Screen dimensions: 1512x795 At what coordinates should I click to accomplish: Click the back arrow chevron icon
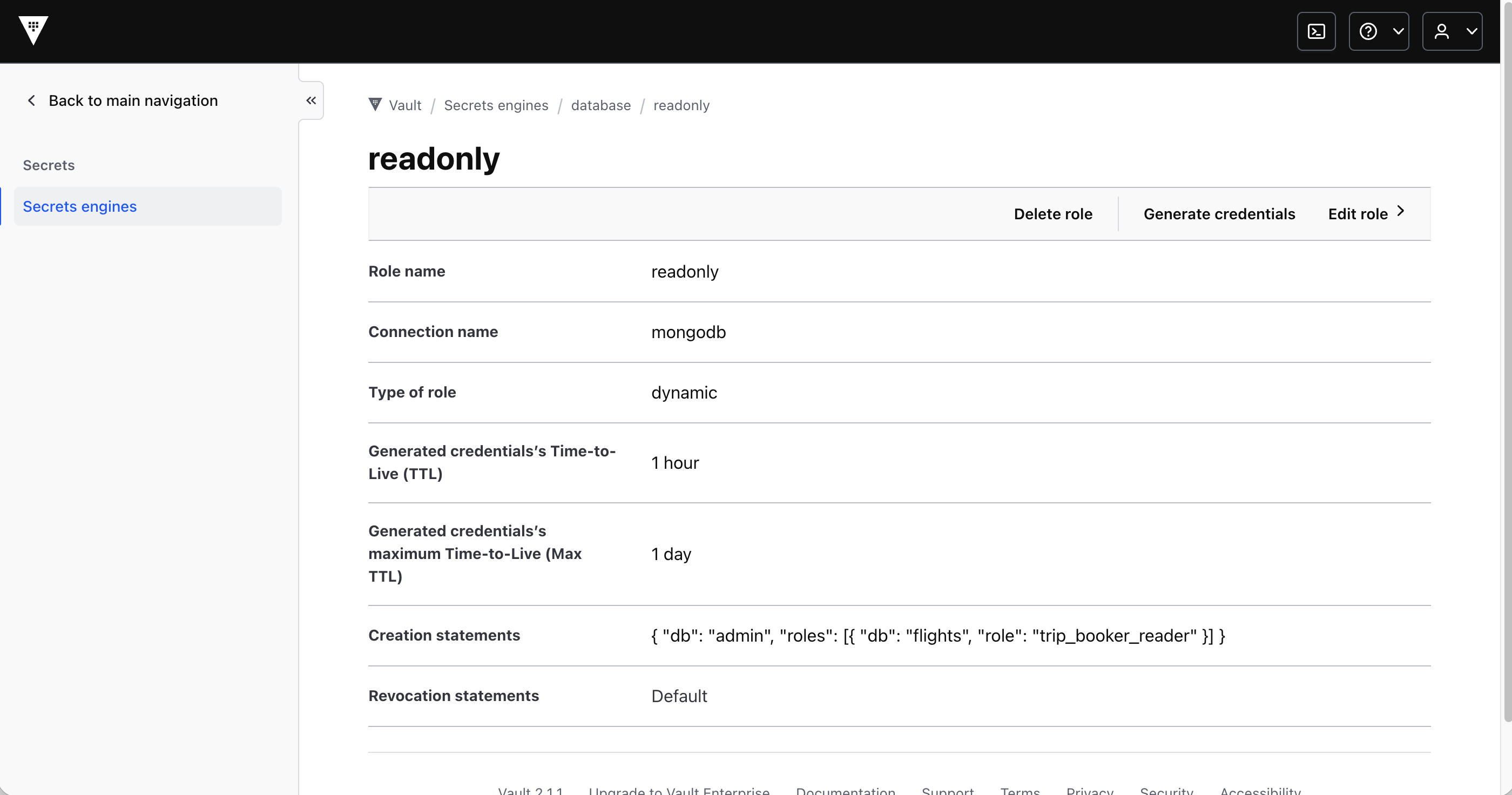pyautogui.click(x=32, y=100)
